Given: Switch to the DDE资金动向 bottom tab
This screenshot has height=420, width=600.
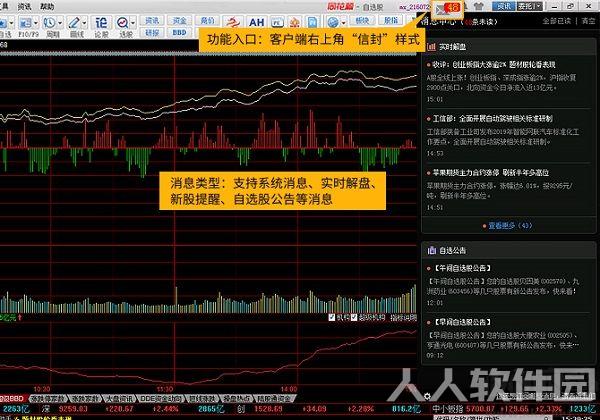Looking at the screenshot, I should point(160,399).
